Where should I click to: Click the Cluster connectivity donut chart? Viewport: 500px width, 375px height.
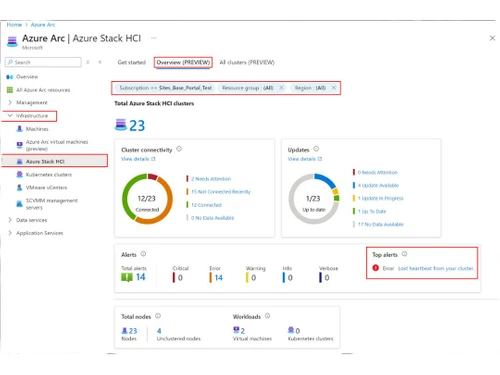147,198
